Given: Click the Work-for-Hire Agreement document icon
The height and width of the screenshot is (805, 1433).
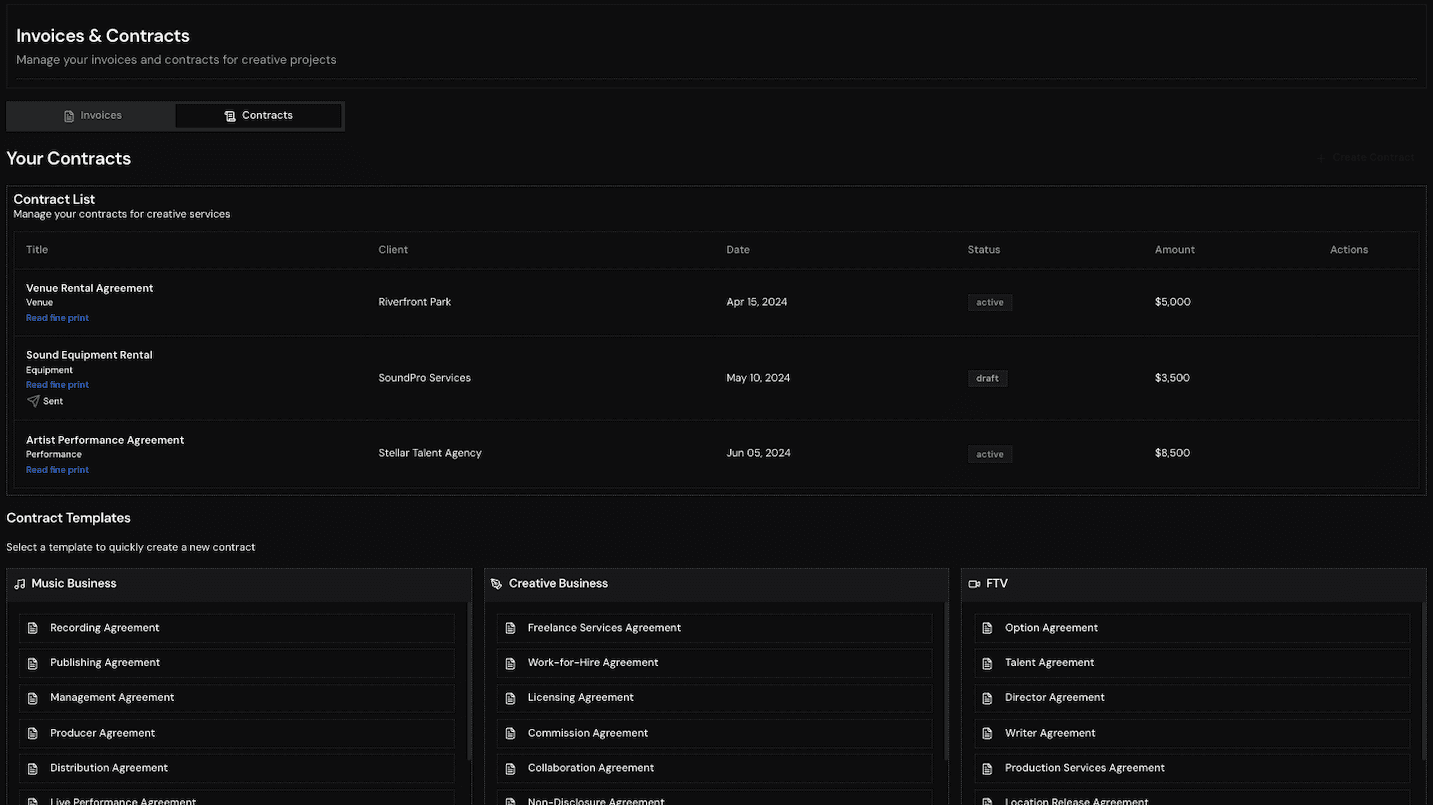Looking at the screenshot, I should [510, 663].
